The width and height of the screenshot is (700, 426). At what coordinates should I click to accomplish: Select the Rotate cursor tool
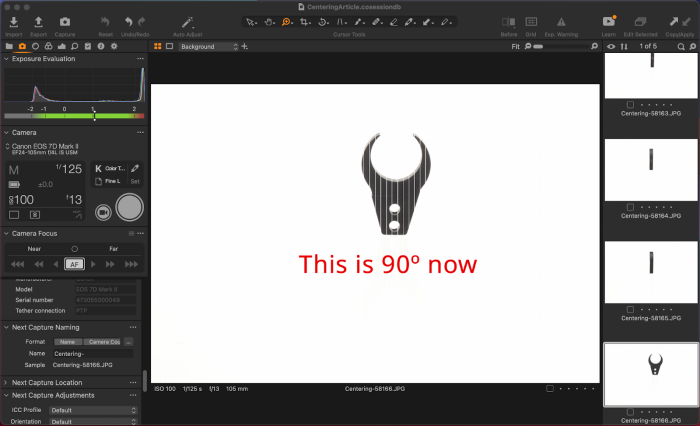[323, 22]
